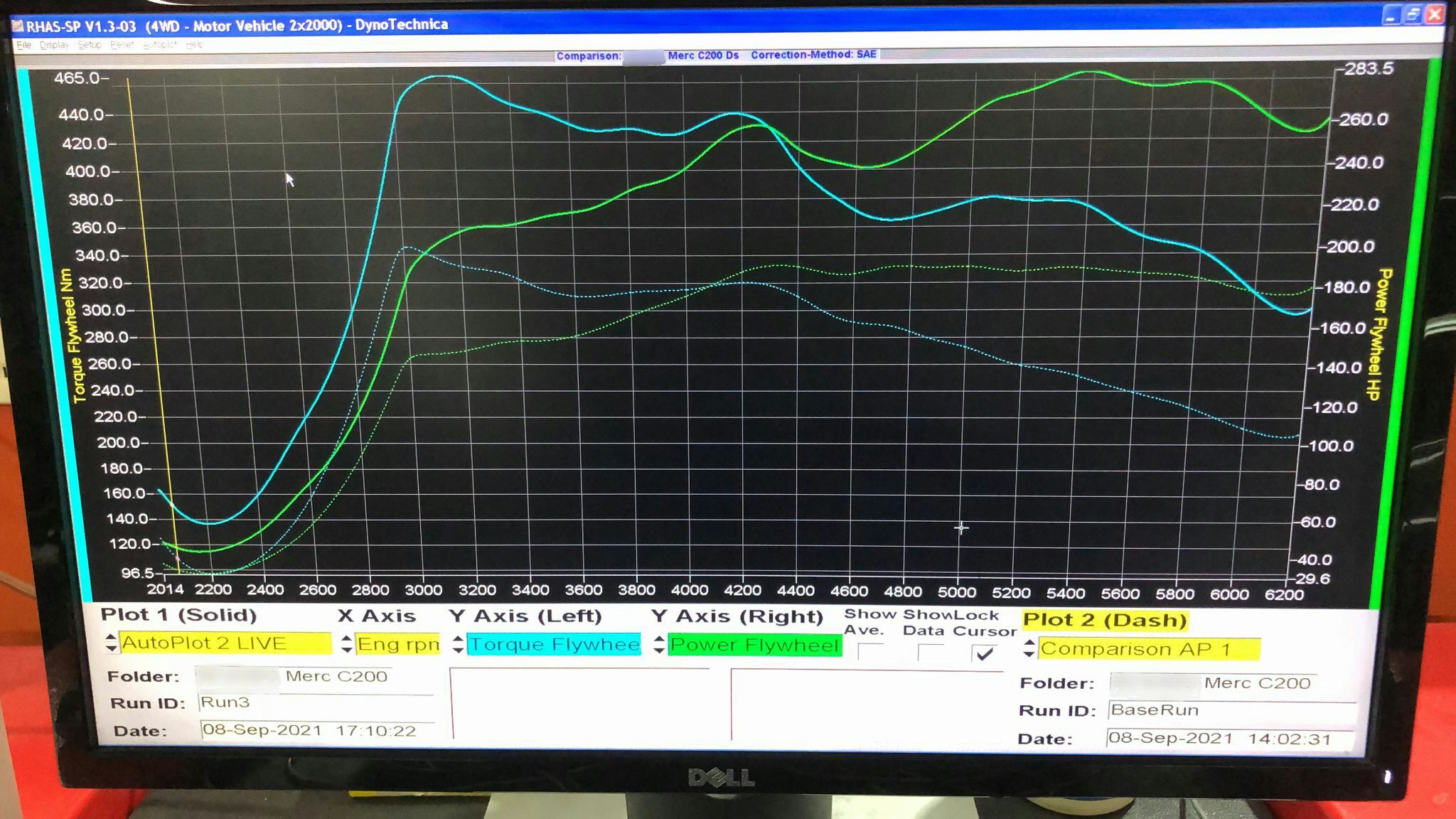Open the Setup menu
The image size is (1456, 819).
90,45
